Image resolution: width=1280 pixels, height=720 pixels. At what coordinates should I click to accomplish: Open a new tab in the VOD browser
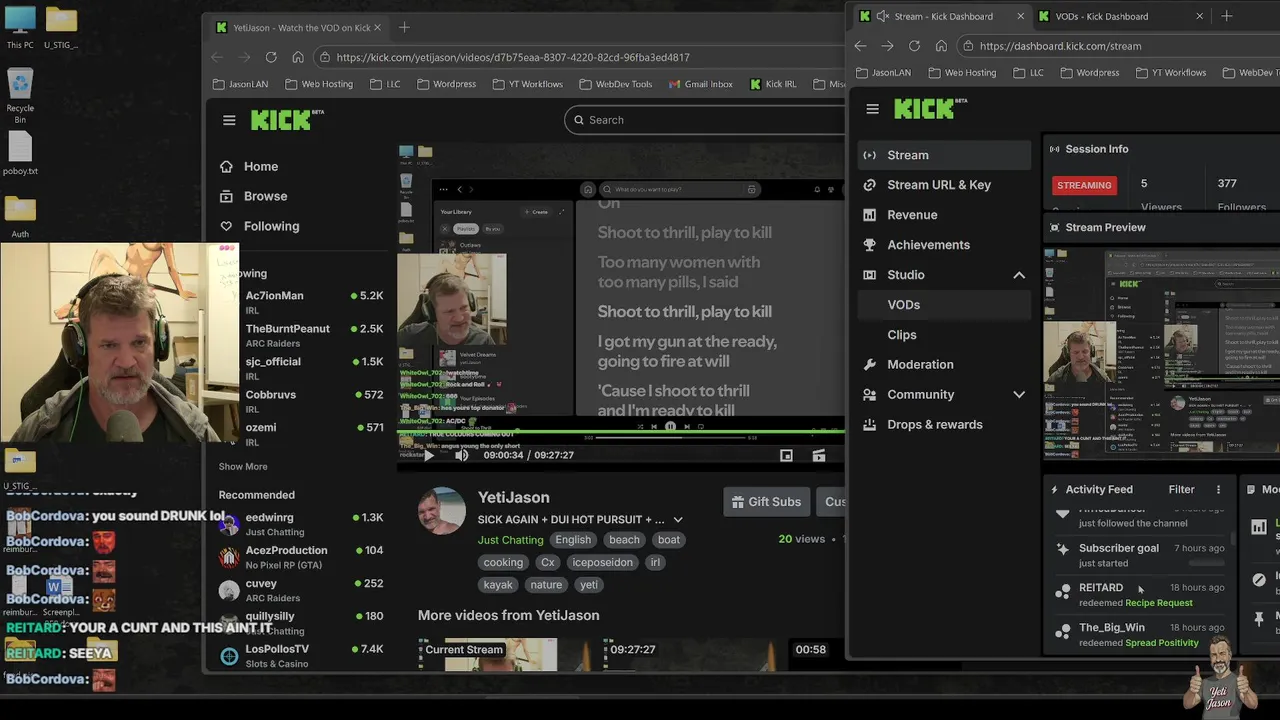pos(404,27)
